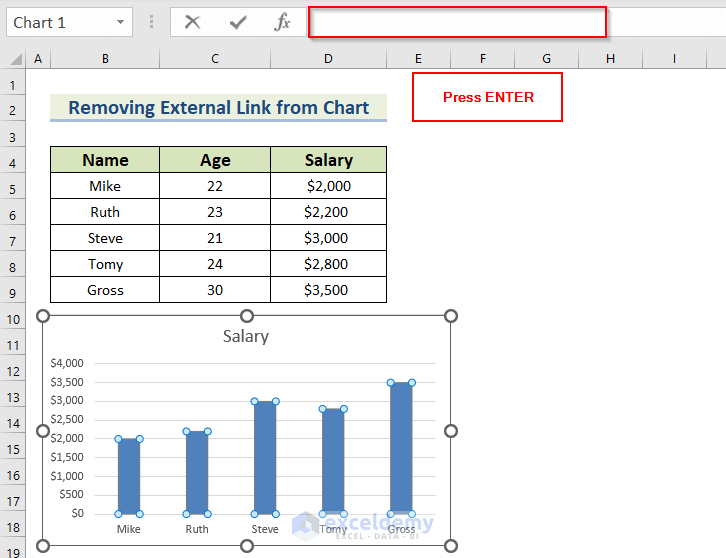Click the Age header cell
Image resolution: width=726 pixels, height=558 pixels.
(215, 160)
